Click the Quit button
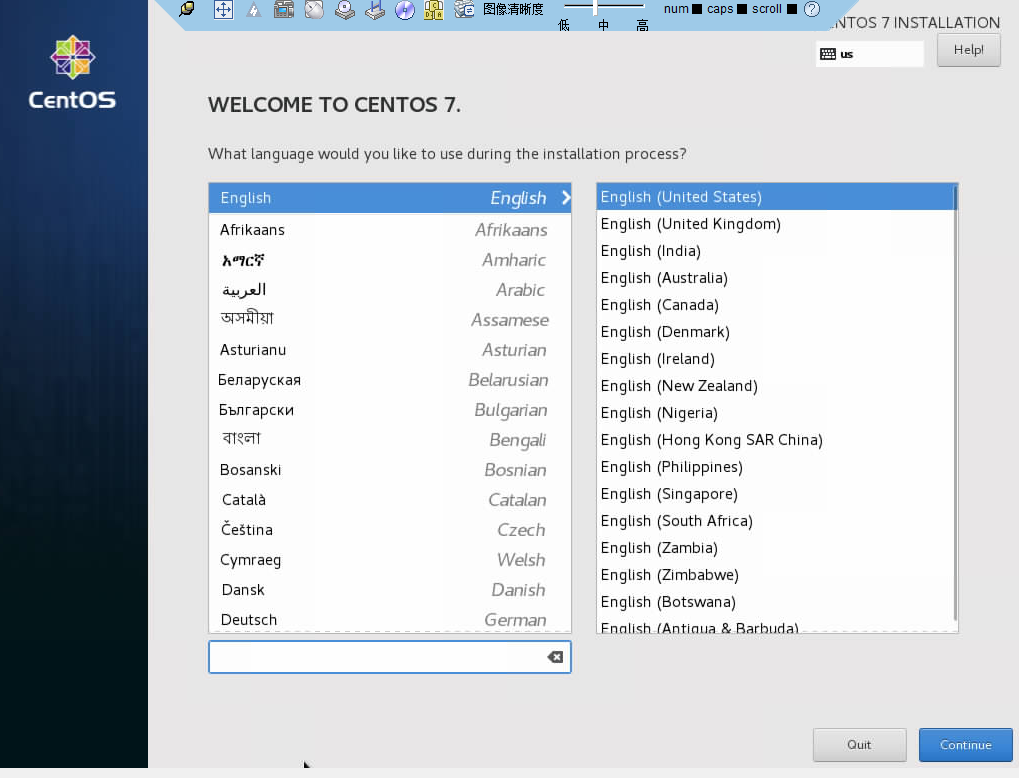 click(859, 745)
